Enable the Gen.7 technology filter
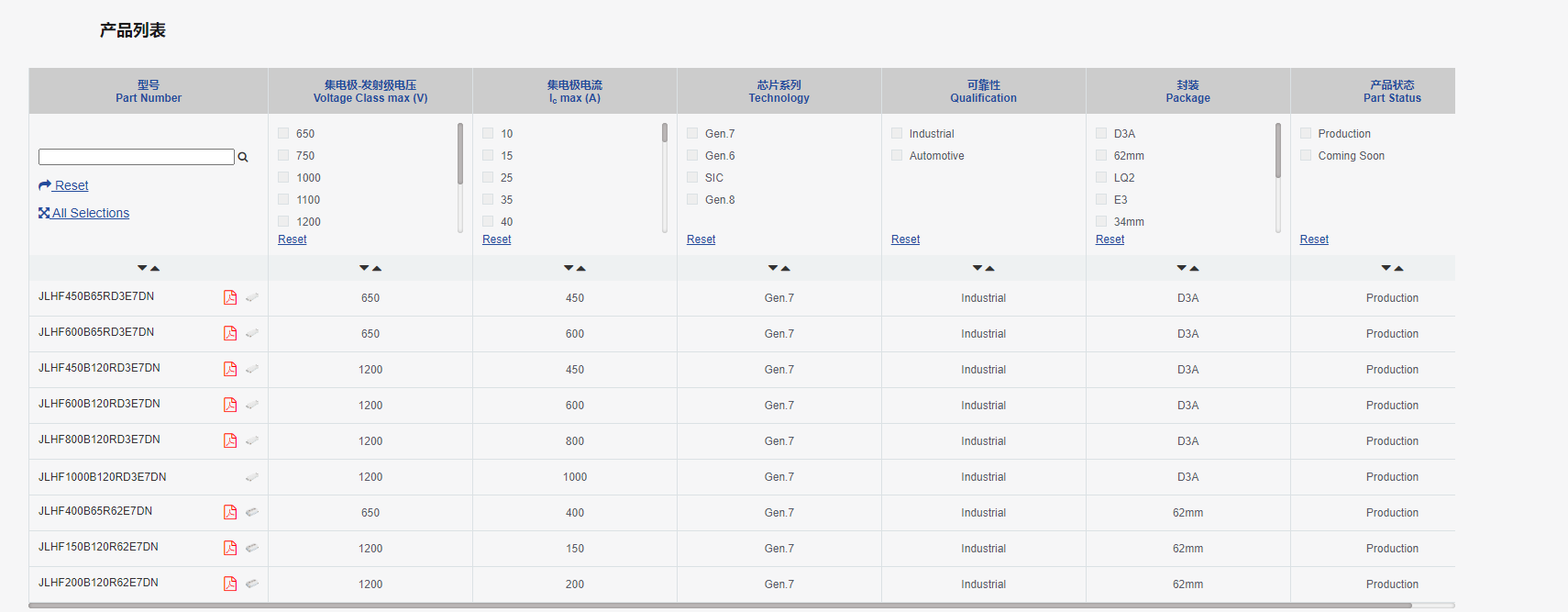Viewport: 1568px width, 612px height. tap(692, 133)
